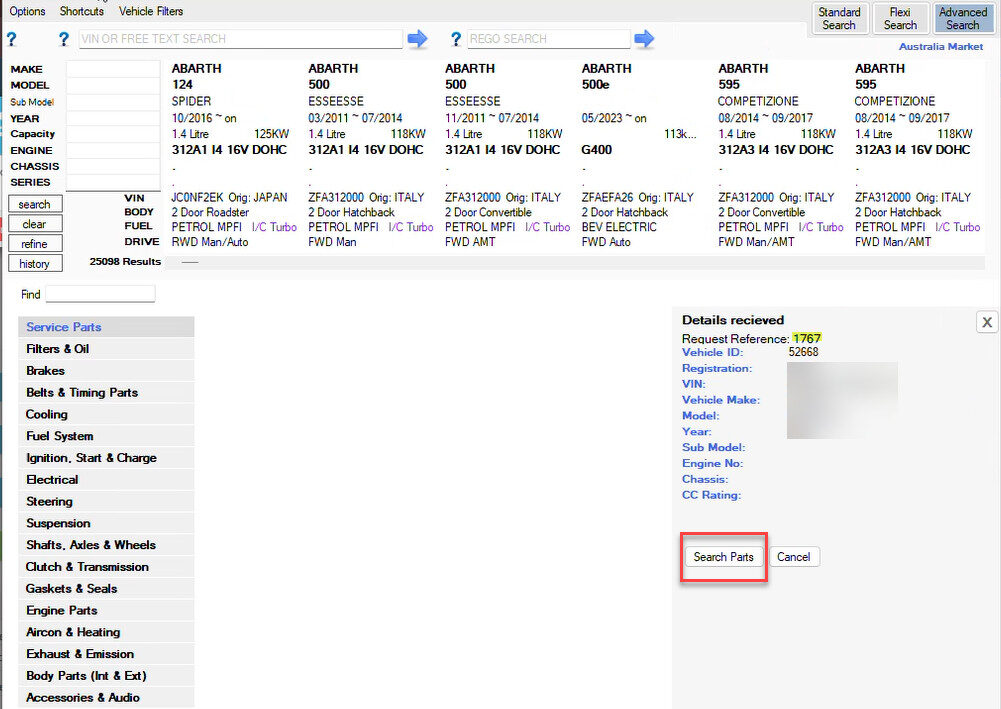Viewport: 1001px width, 709px height.
Task: Click the Sub Model filter input
Action: coord(113,102)
